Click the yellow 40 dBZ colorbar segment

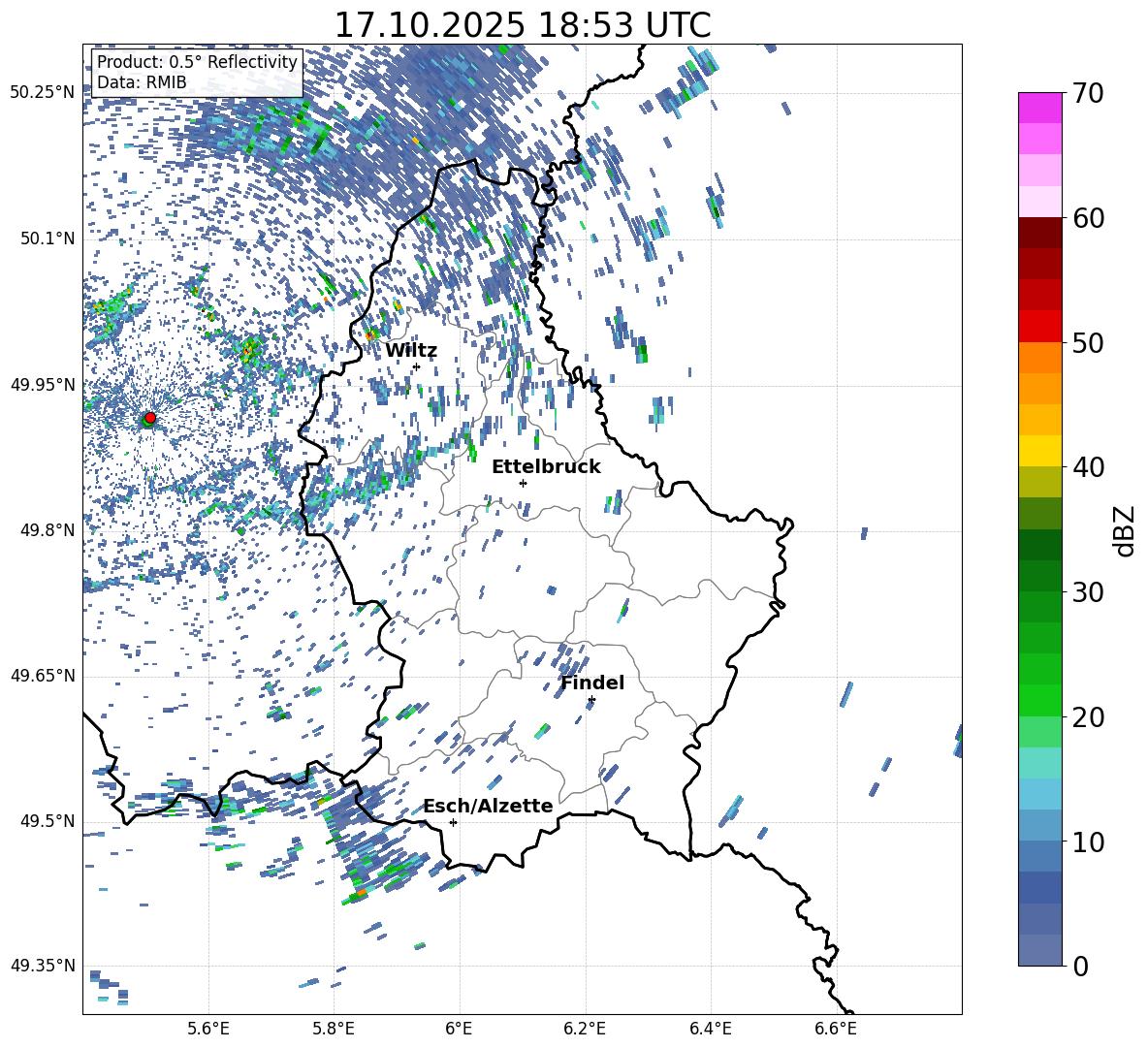coord(1039,451)
